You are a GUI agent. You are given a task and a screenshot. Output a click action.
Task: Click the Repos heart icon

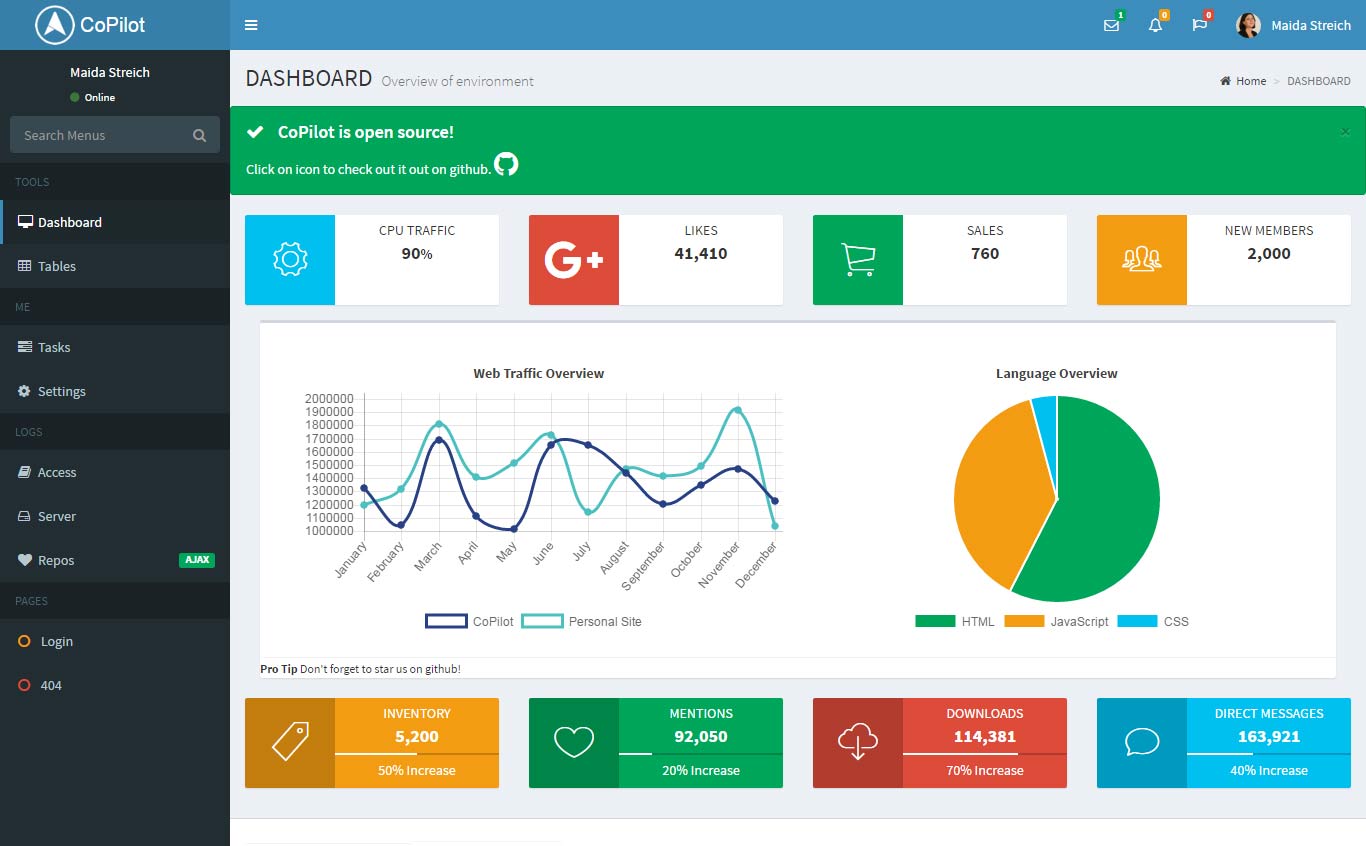point(25,560)
